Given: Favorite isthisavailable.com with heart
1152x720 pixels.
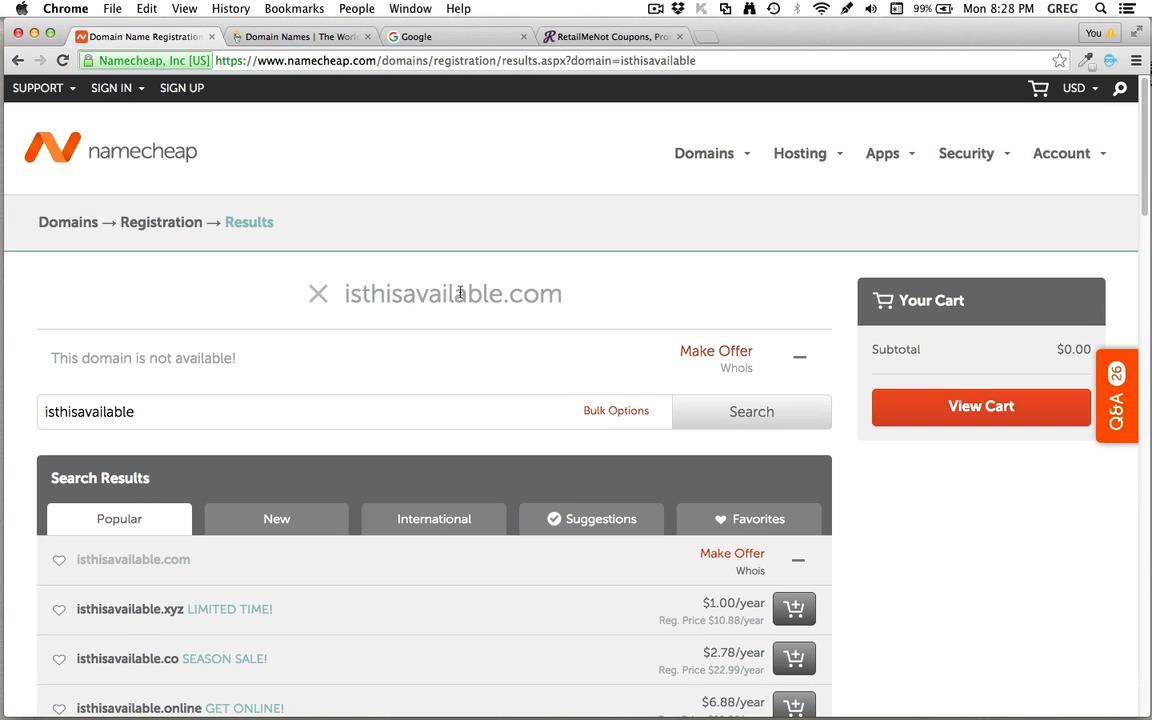Looking at the screenshot, I should (x=60, y=561).
